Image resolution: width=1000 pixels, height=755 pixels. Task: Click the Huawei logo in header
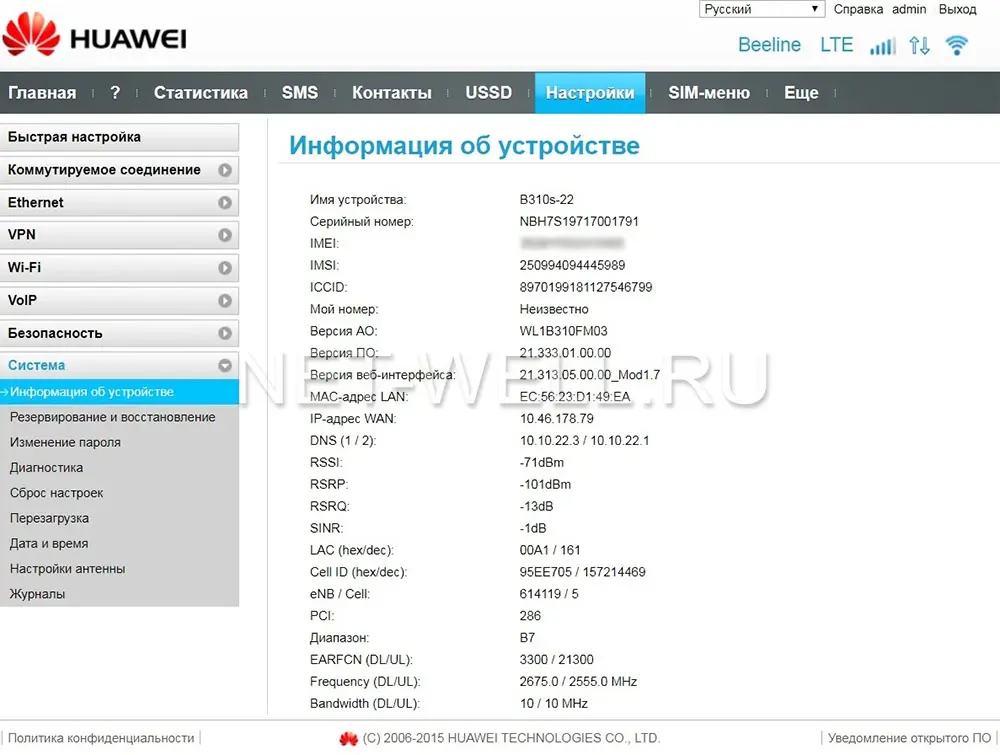click(95, 36)
